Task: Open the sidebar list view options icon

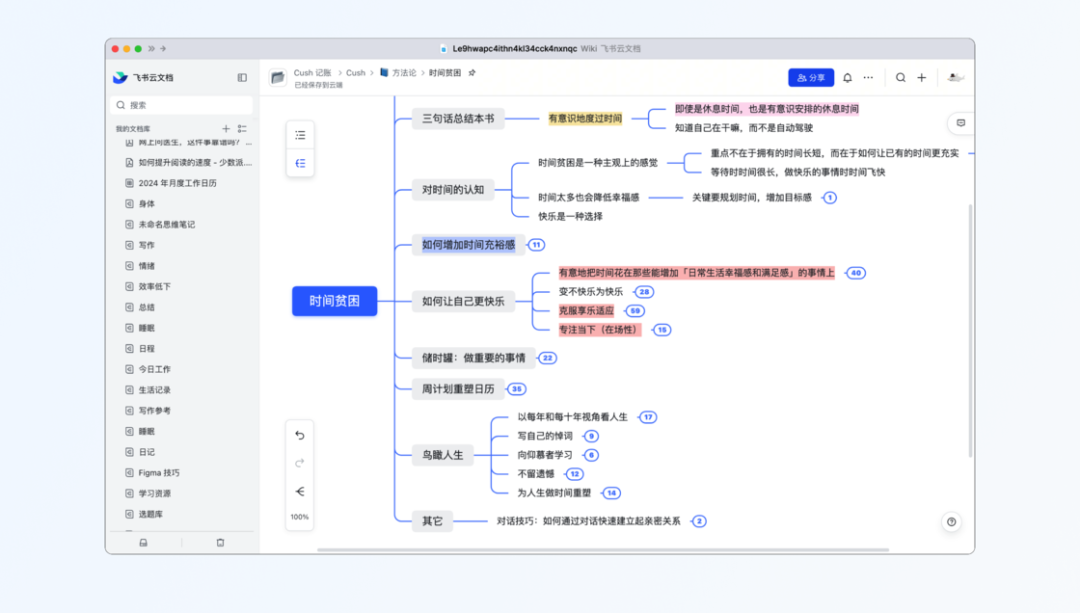Action: click(242, 129)
